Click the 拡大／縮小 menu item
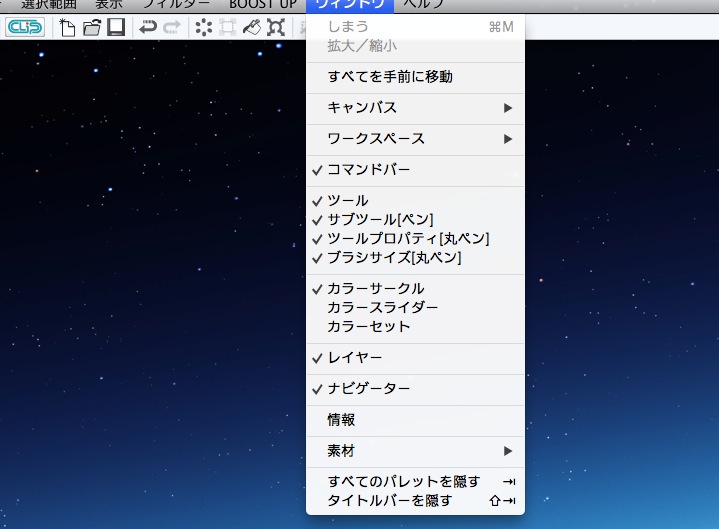This screenshot has height=529, width=719. pos(415,46)
